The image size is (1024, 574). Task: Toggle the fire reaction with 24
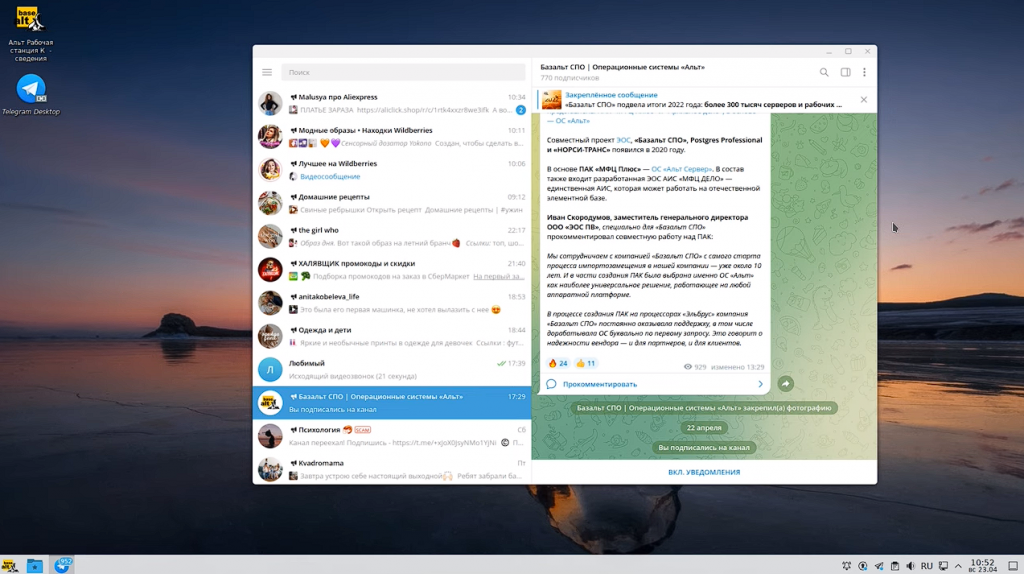(x=558, y=363)
